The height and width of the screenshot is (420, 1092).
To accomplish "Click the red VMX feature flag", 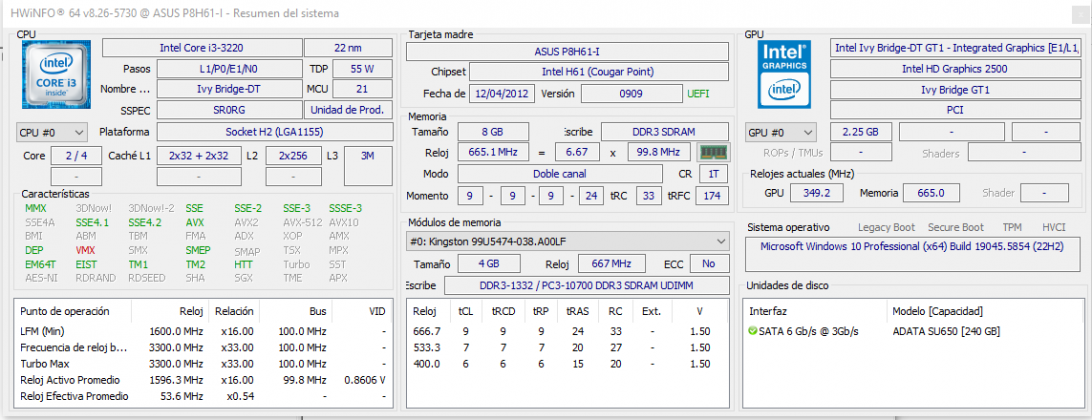I will (x=85, y=250).
